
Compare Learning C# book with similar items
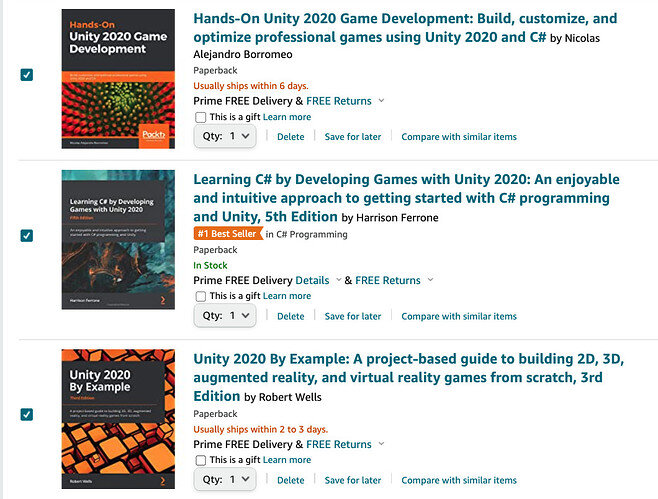pos(459,316)
